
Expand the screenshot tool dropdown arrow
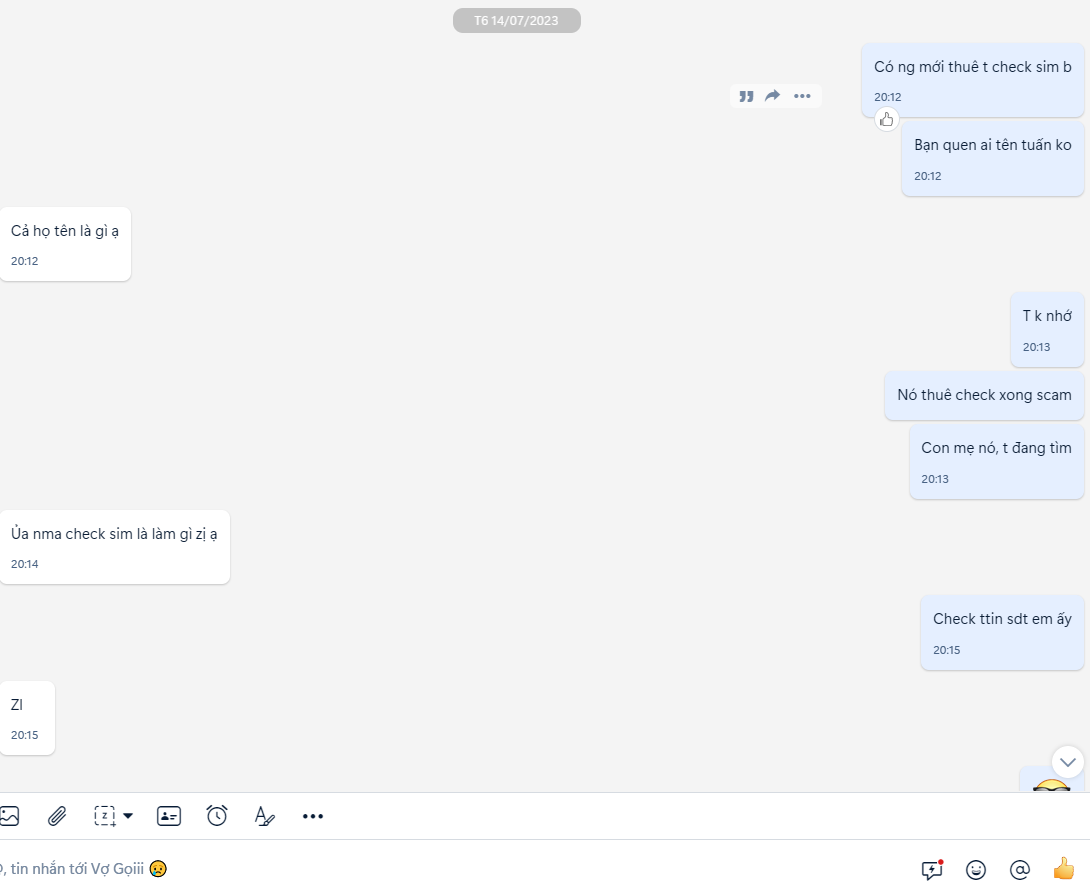128,816
